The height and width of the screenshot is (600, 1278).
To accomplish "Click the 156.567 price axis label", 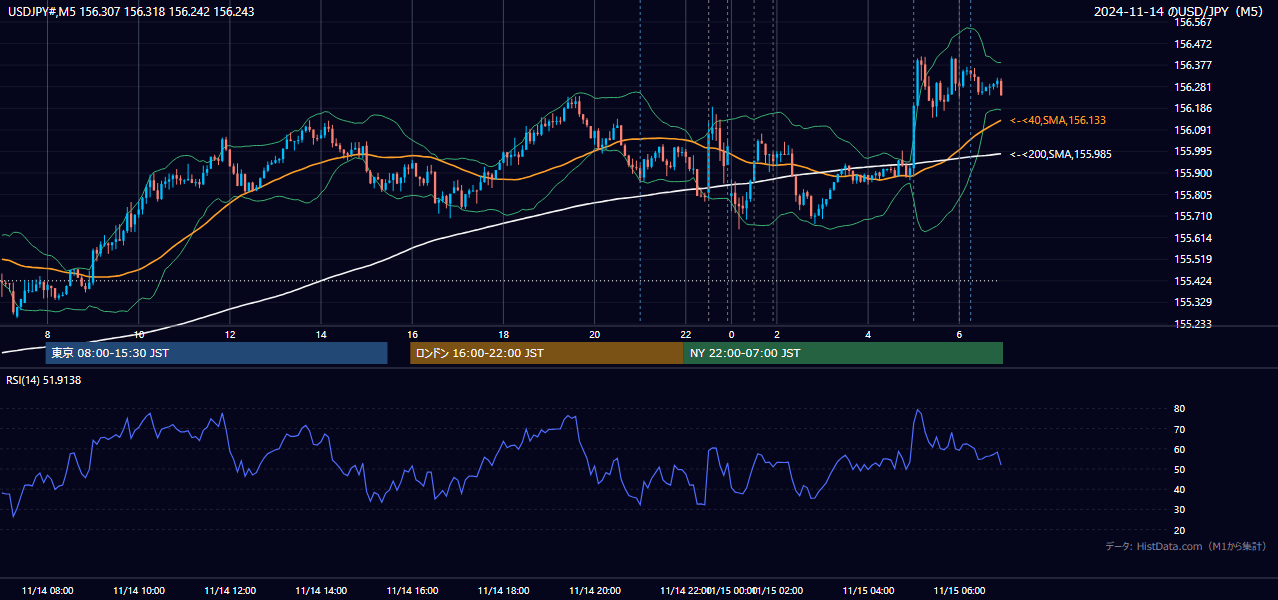I will pyautogui.click(x=1193, y=22).
